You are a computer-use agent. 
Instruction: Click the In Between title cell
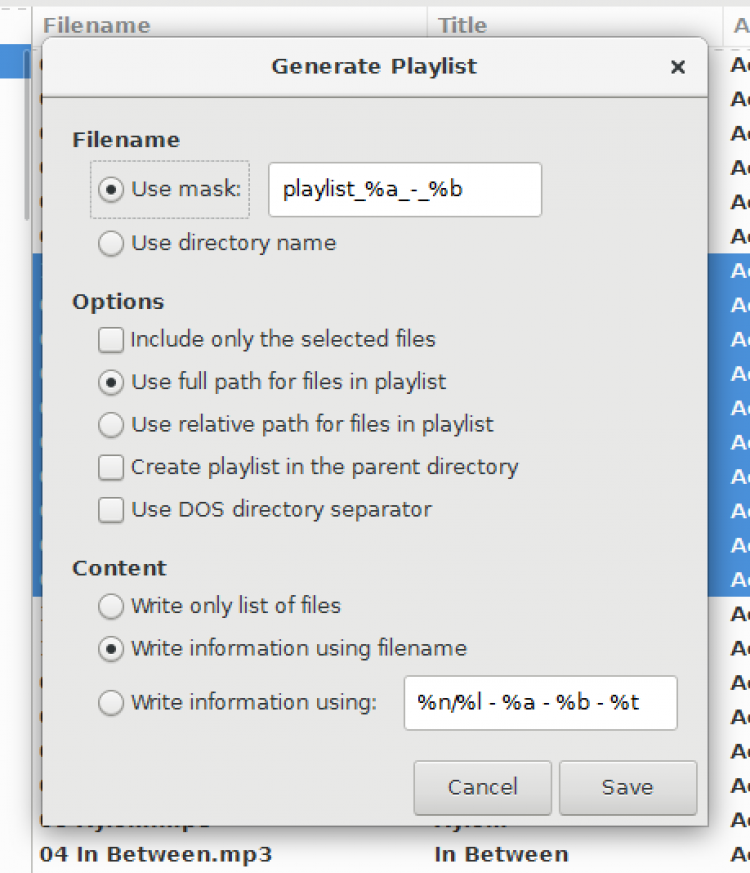coord(501,855)
